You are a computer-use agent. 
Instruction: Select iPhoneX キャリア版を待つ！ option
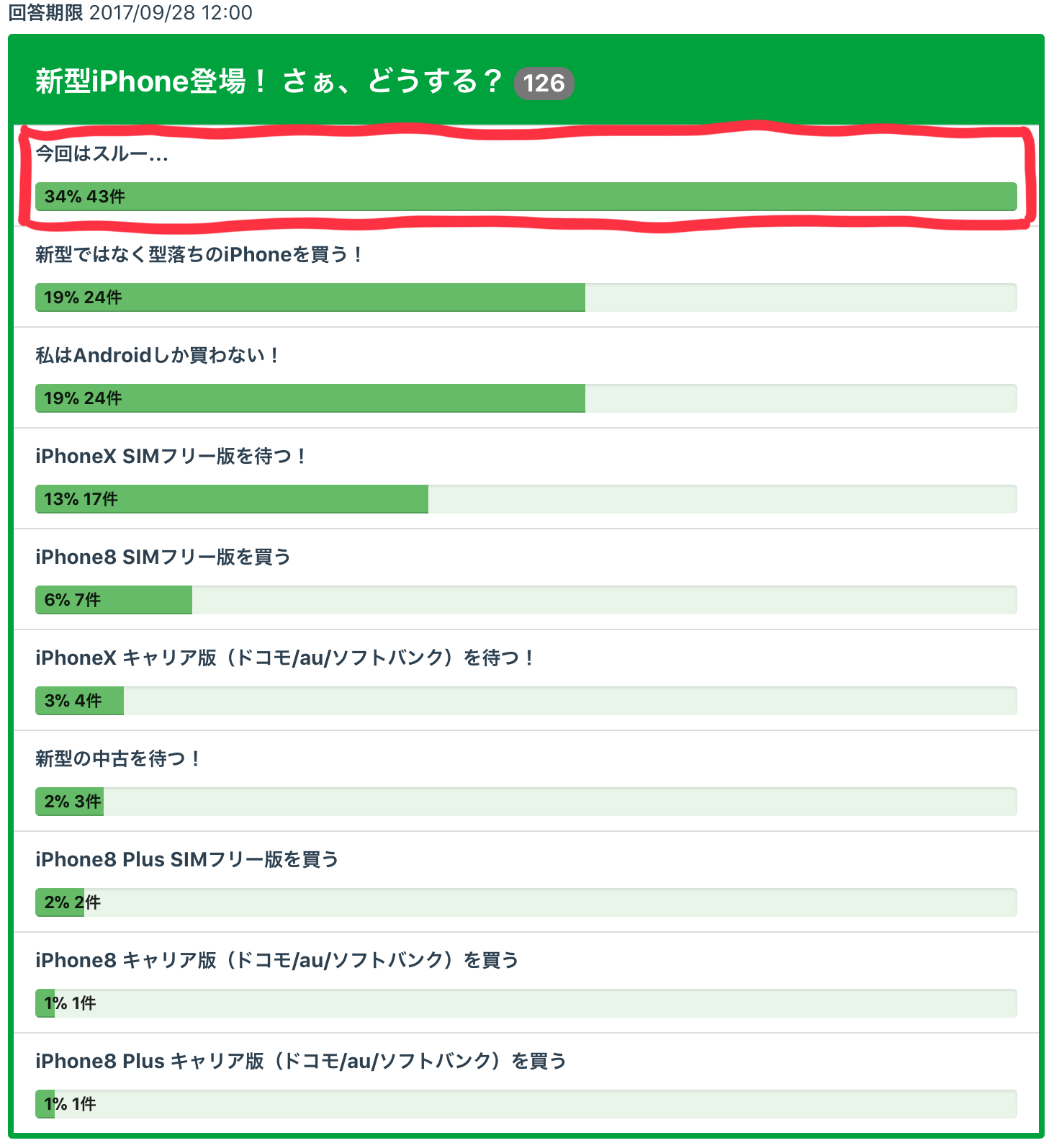coord(285,658)
